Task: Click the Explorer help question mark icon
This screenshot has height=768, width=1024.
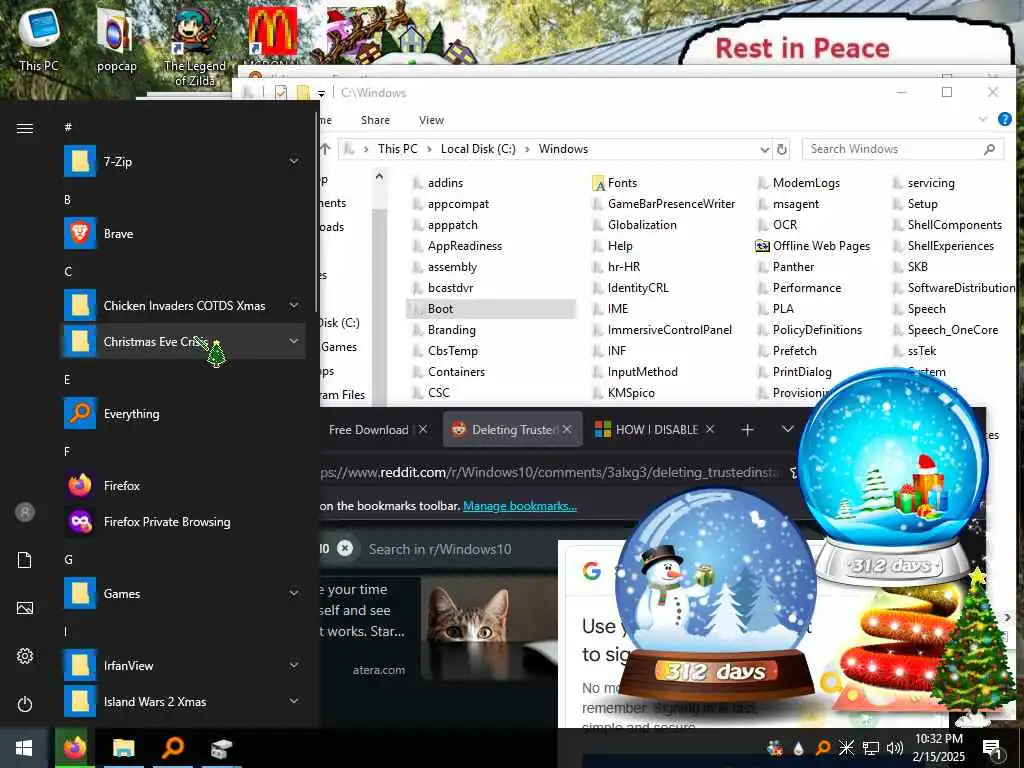Action: pos(1004,119)
